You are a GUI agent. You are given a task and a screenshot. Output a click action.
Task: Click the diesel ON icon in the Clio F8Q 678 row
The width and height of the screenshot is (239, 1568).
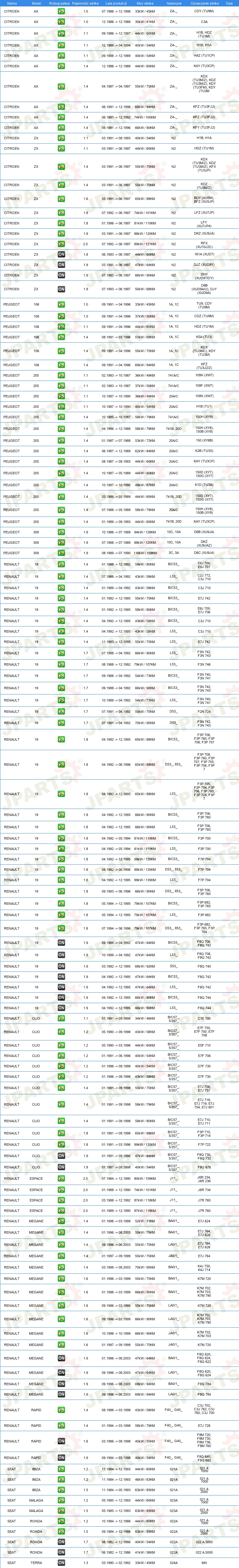tap(61, 1168)
